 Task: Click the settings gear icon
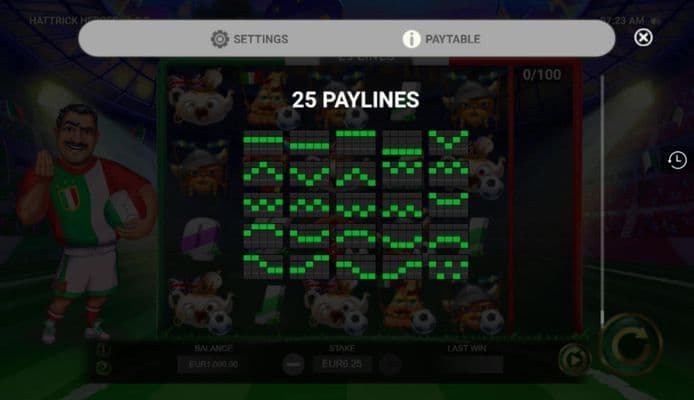coord(220,39)
